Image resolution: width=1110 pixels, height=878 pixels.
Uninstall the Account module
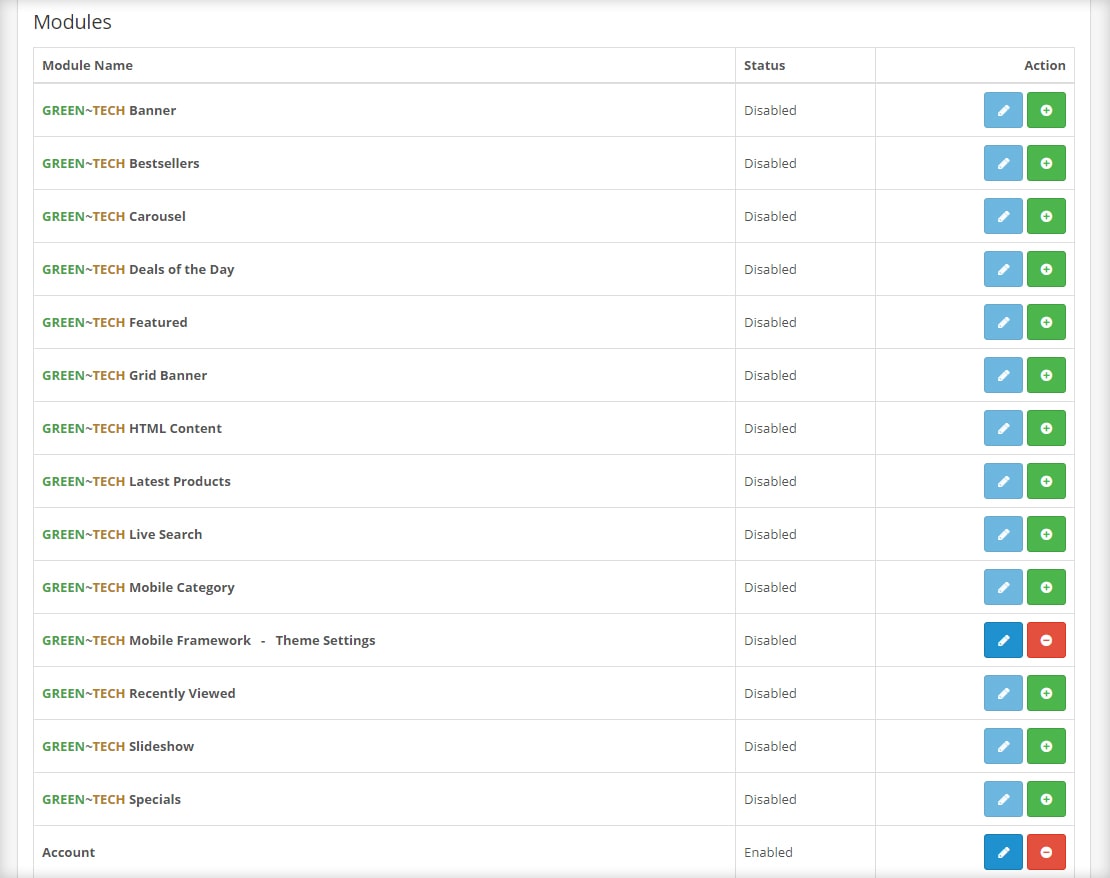(1046, 852)
